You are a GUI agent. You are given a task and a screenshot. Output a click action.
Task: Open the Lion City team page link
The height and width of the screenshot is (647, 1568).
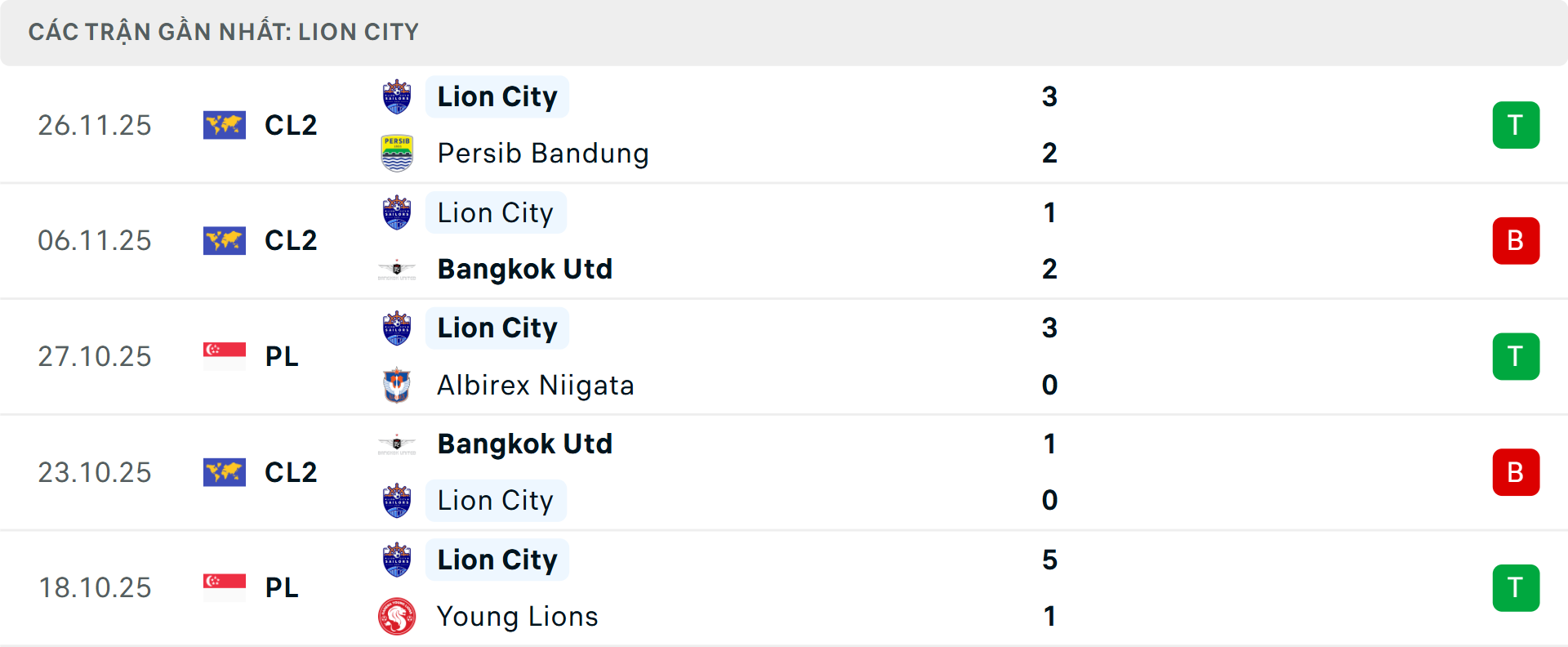click(497, 96)
